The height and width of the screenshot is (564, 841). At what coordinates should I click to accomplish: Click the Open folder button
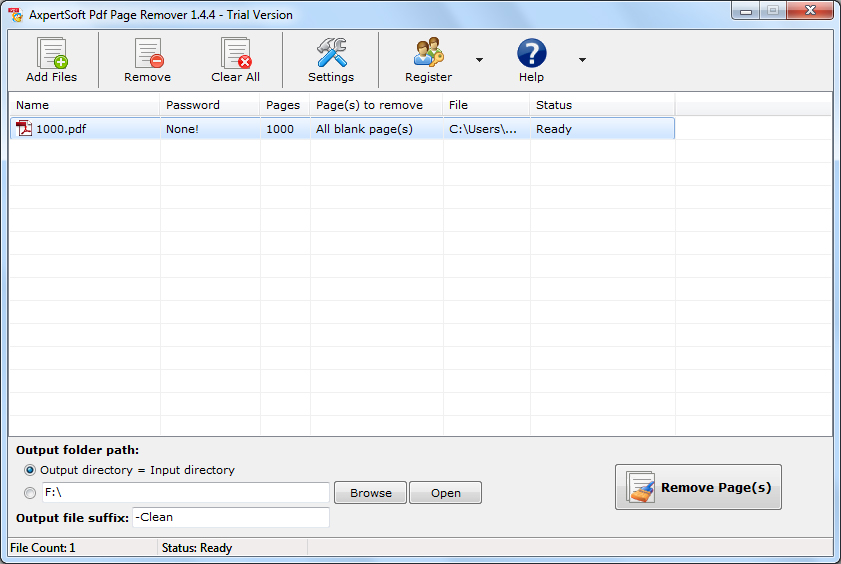(445, 493)
